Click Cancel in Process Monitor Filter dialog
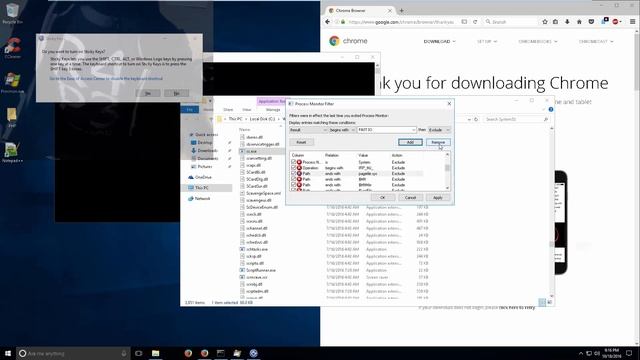This screenshot has height=360, width=640. pos(410,198)
